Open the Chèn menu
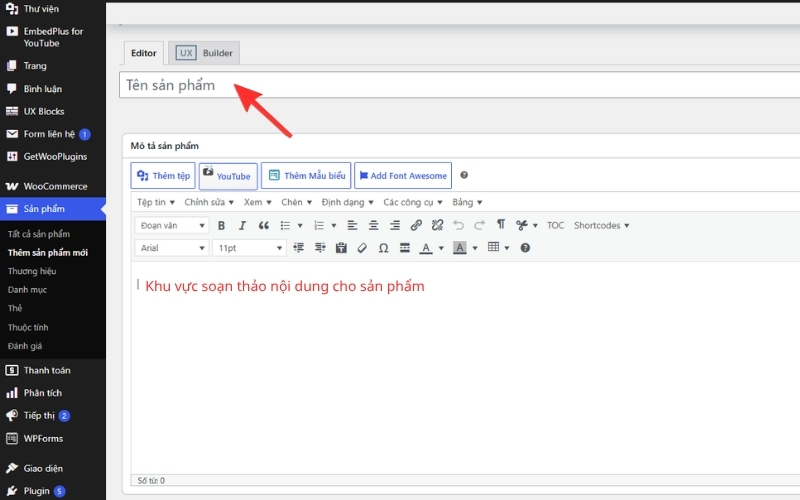Screen dimensions: 800x500 click(x=296, y=203)
